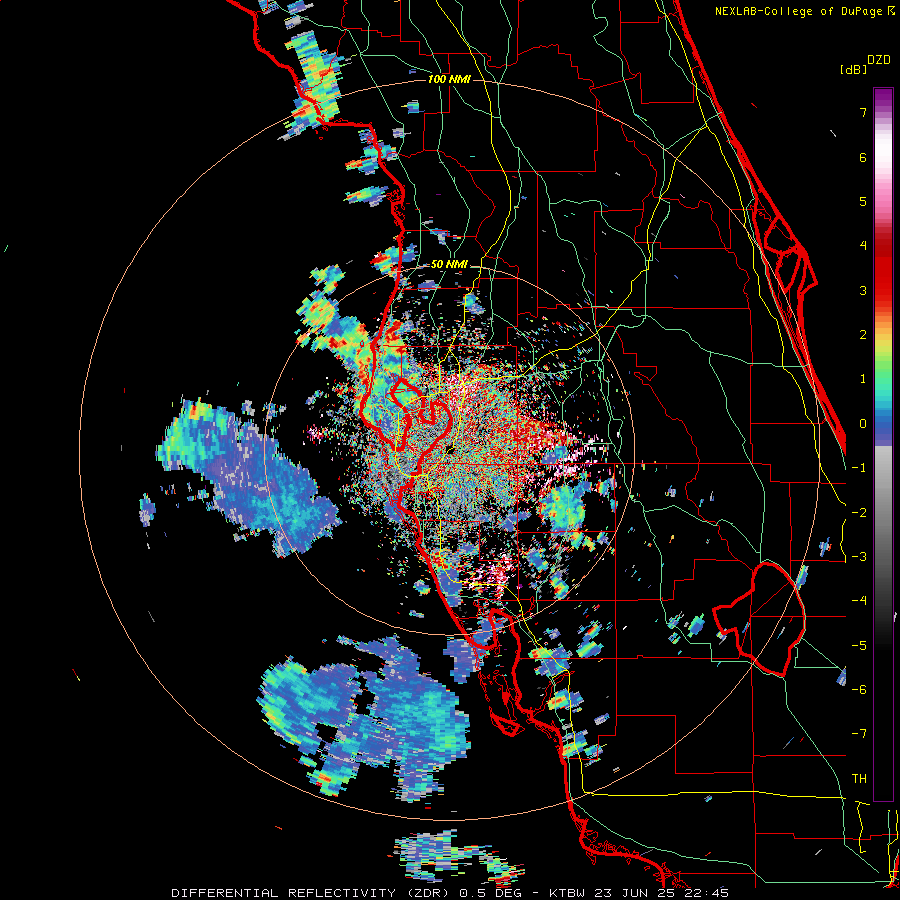Click the -5 value on color scale

[x=859, y=646]
